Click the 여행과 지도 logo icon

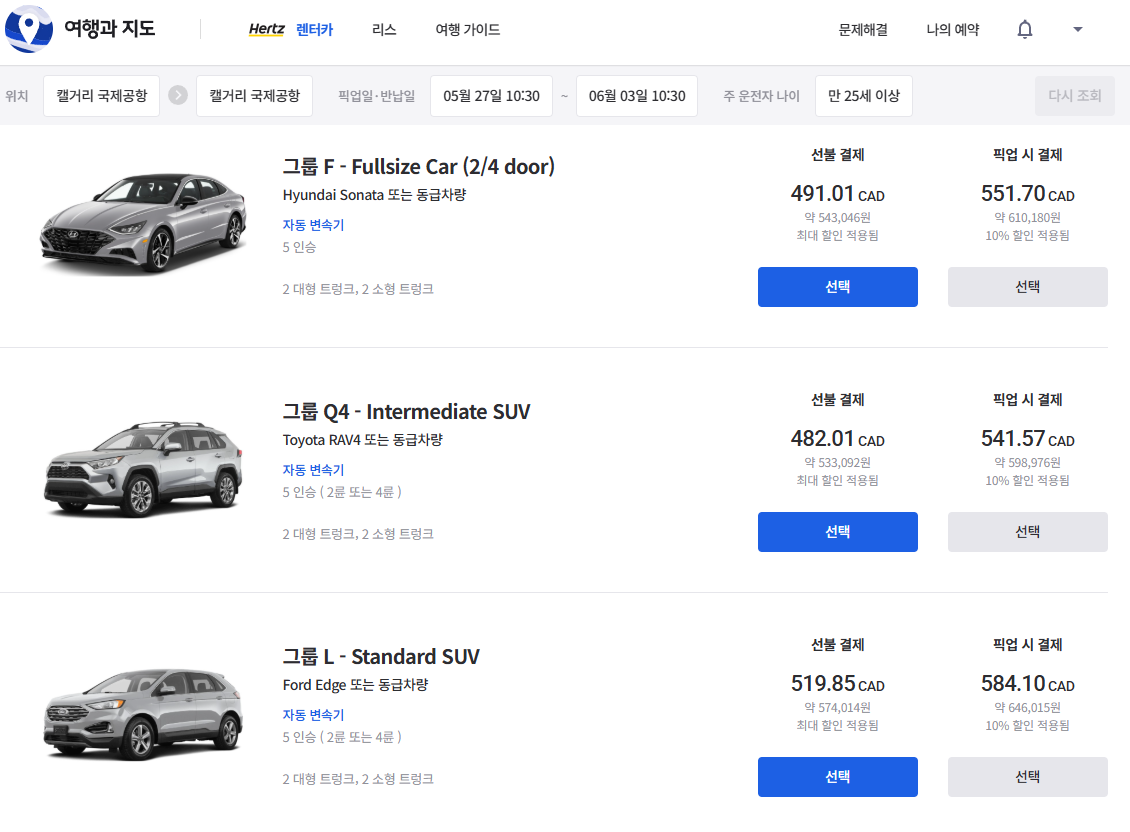[x=29, y=29]
